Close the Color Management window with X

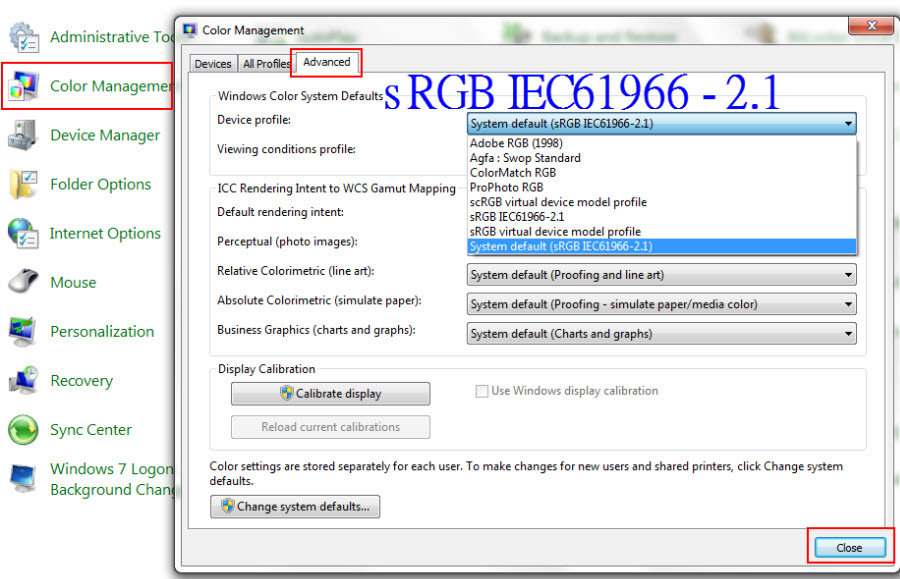coord(871,26)
